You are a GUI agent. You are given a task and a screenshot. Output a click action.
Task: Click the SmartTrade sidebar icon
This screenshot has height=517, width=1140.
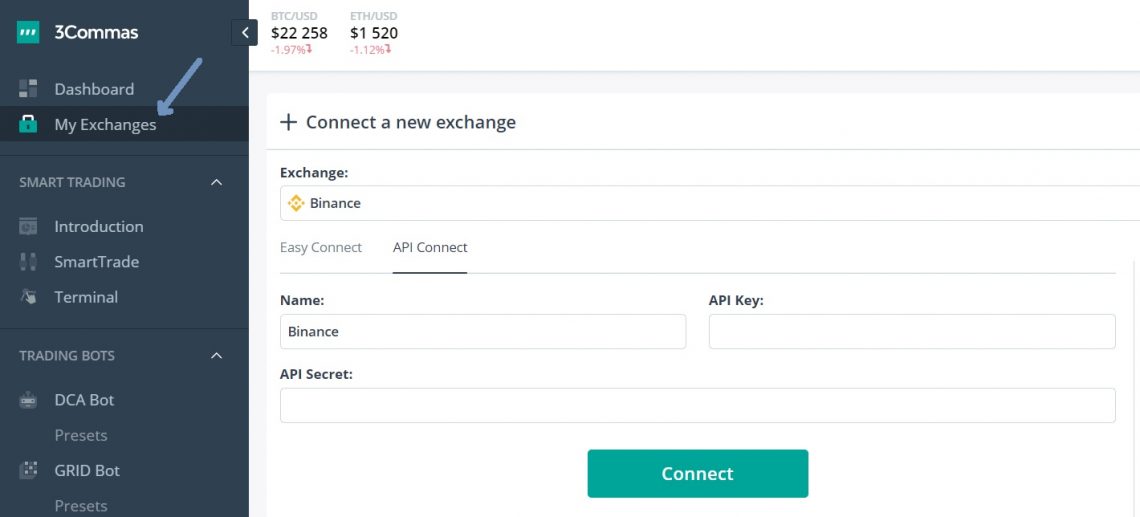click(x=28, y=262)
